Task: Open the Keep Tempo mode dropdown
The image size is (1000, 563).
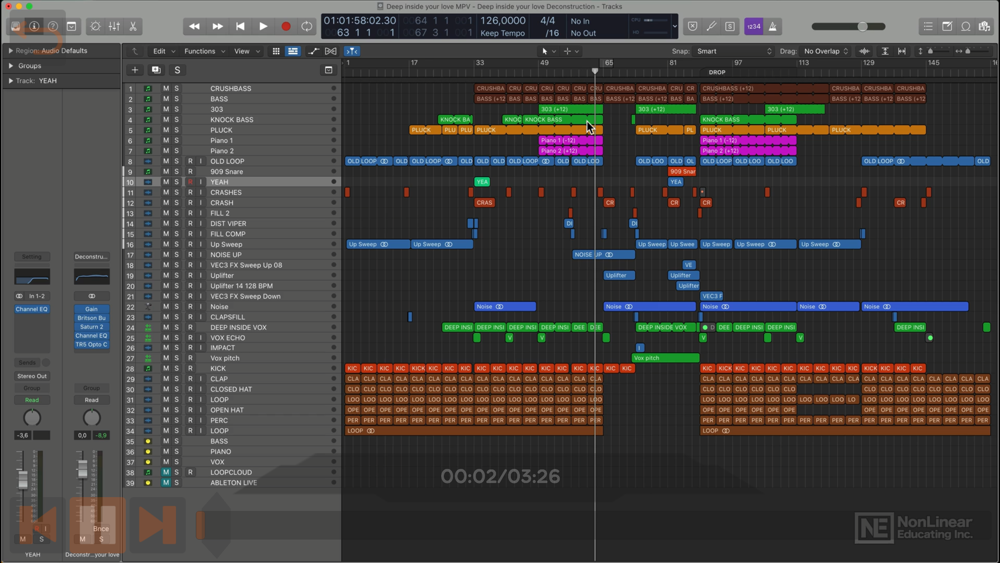Action: [x=503, y=33]
